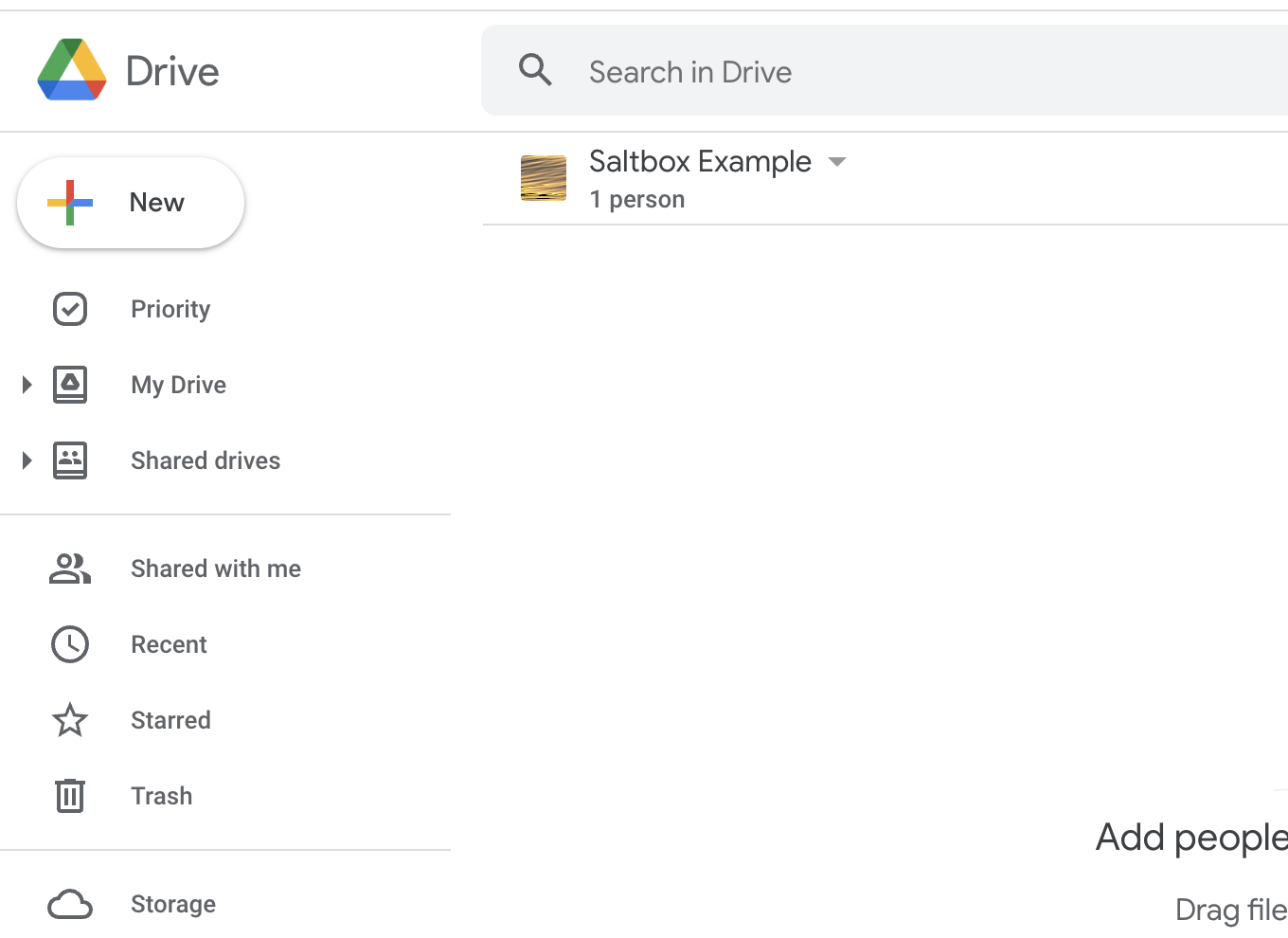Expand the Shared drives tree arrow
The width and height of the screenshot is (1288, 938).
pyautogui.click(x=27, y=460)
